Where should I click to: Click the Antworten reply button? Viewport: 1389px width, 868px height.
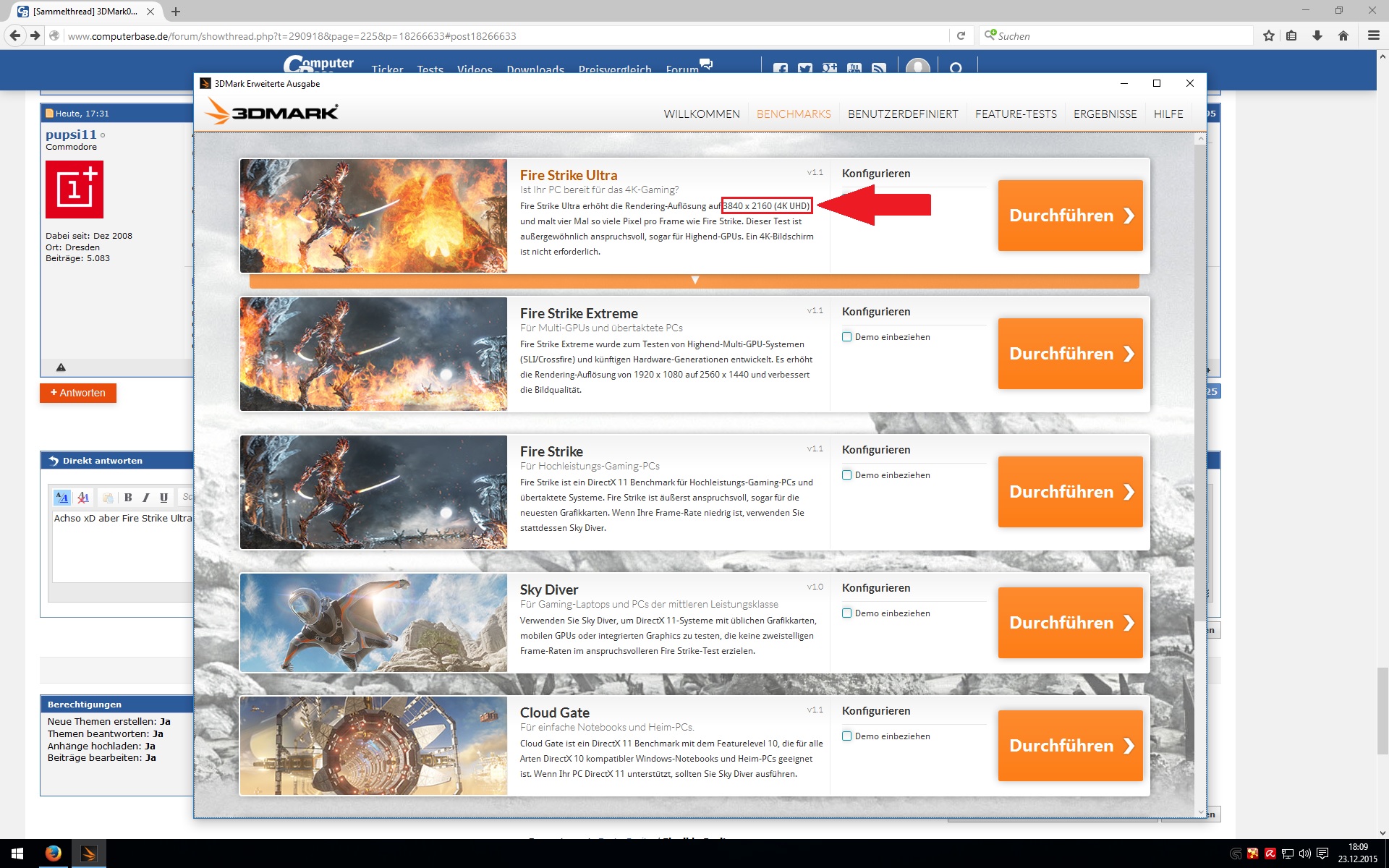coord(78,393)
